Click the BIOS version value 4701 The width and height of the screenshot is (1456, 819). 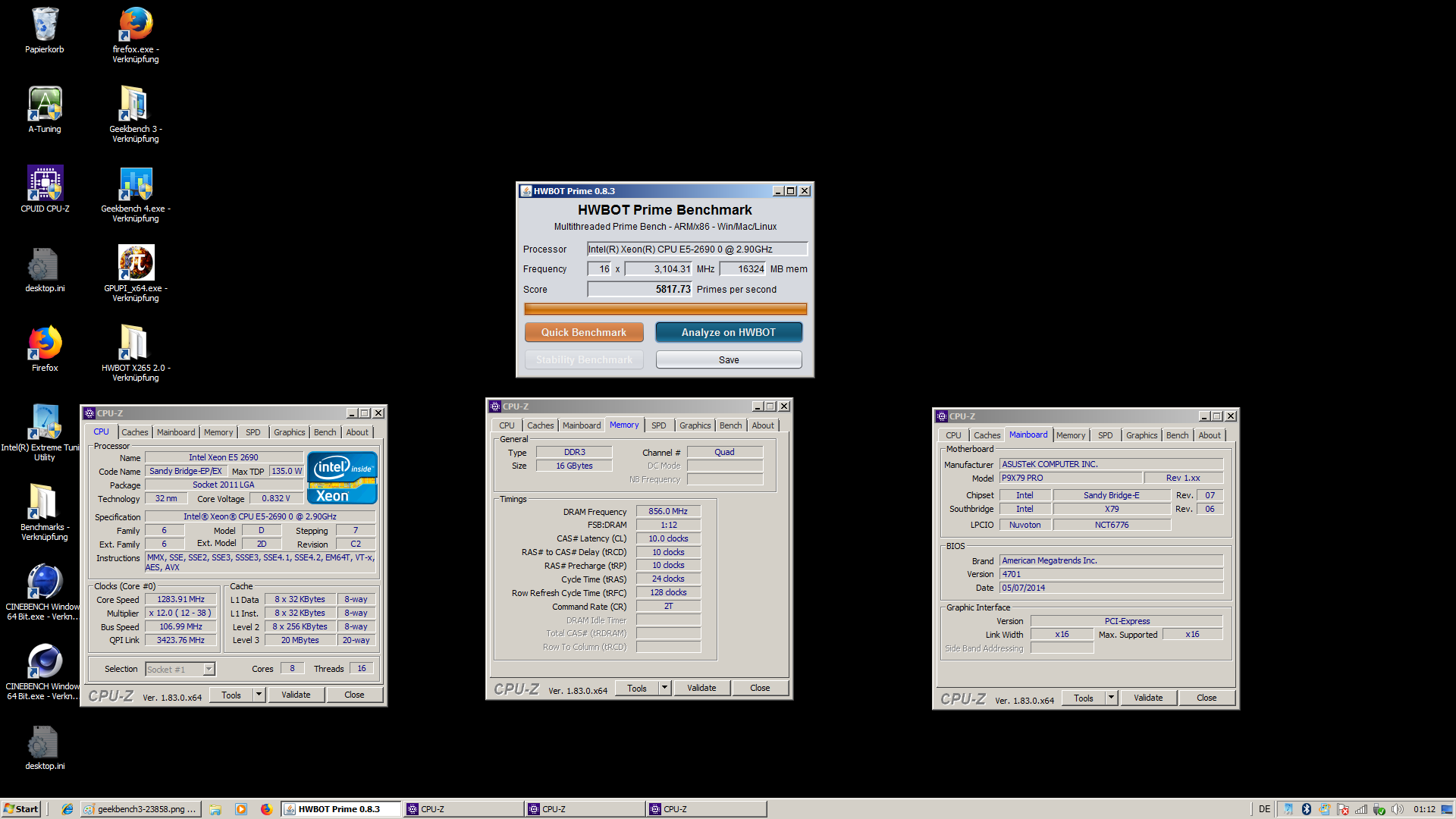pyautogui.click(x=1111, y=574)
